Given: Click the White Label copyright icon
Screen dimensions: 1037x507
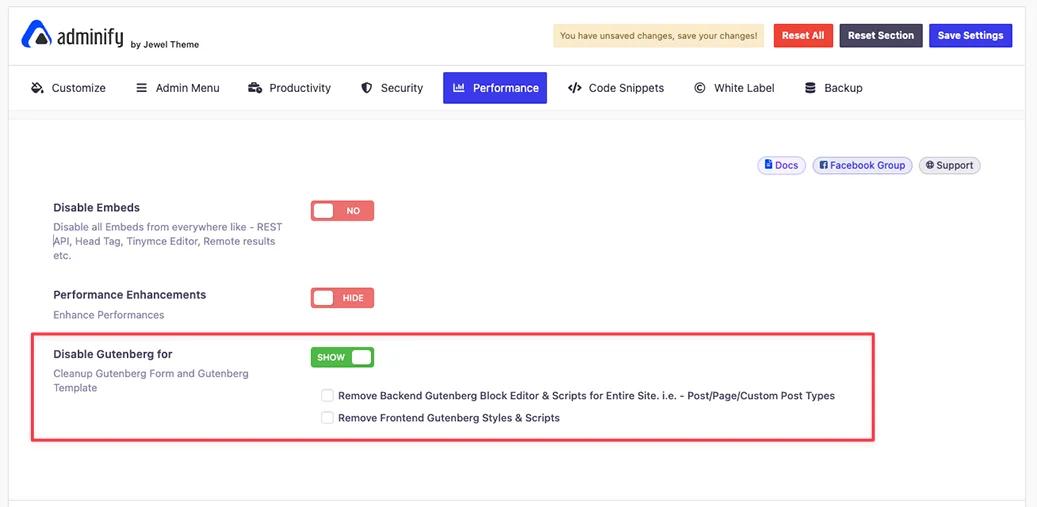Looking at the screenshot, I should (x=700, y=88).
